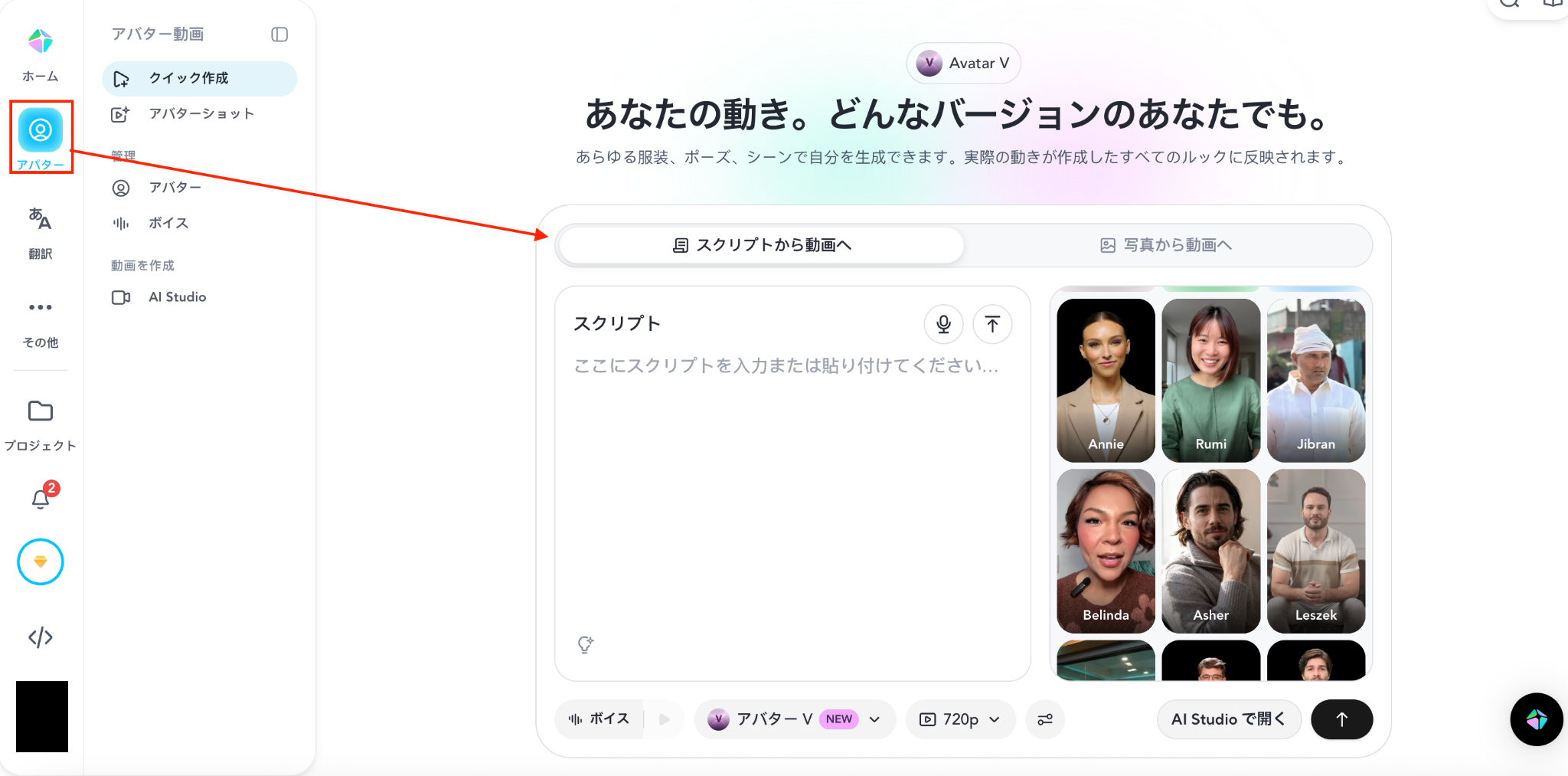Click the API code brackets icon
Screen dimensions: 1568x776
coord(41,637)
